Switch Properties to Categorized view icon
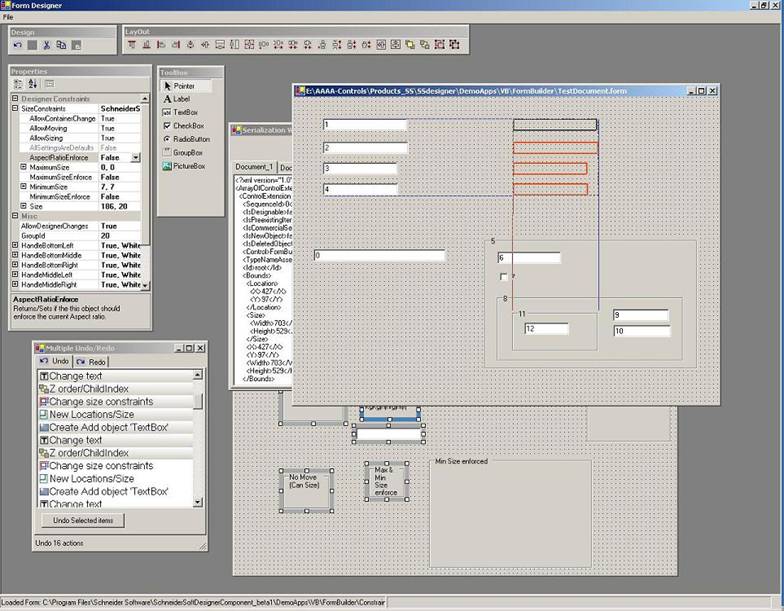Image resolution: width=784 pixels, height=611 pixels. pyautogui.click(x=18, y=84)
